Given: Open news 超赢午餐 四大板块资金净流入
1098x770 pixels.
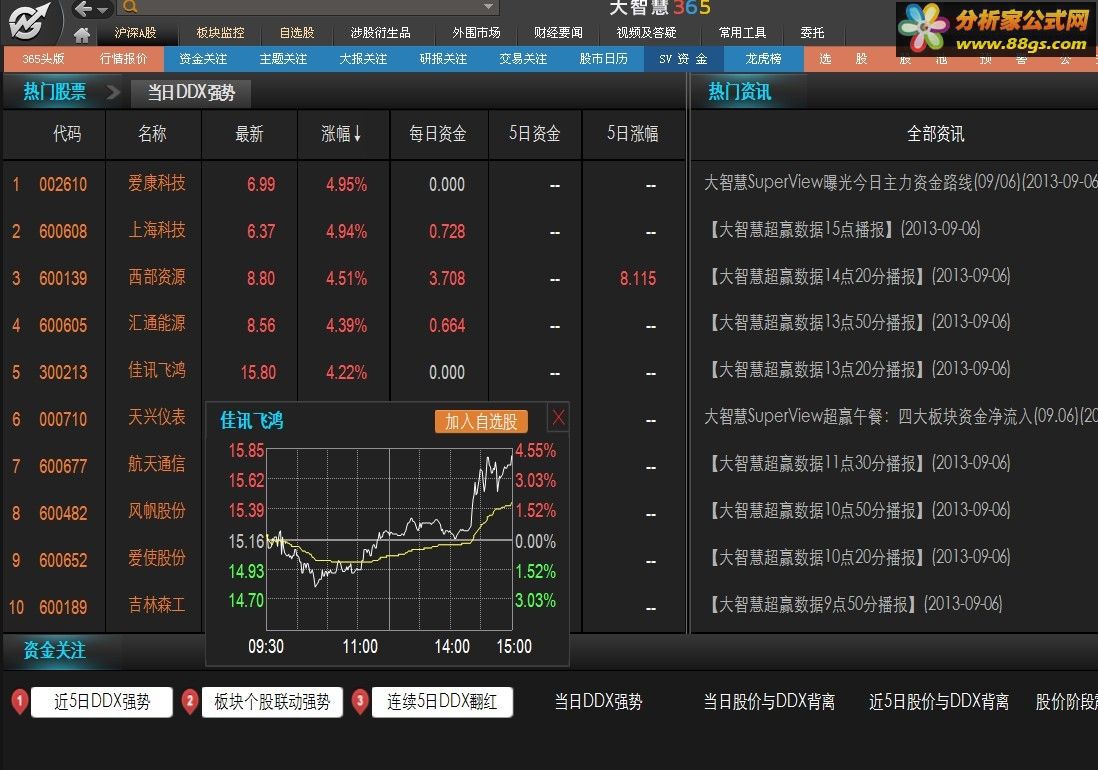Looking at the screenshot, I should (x=901, y=416).
